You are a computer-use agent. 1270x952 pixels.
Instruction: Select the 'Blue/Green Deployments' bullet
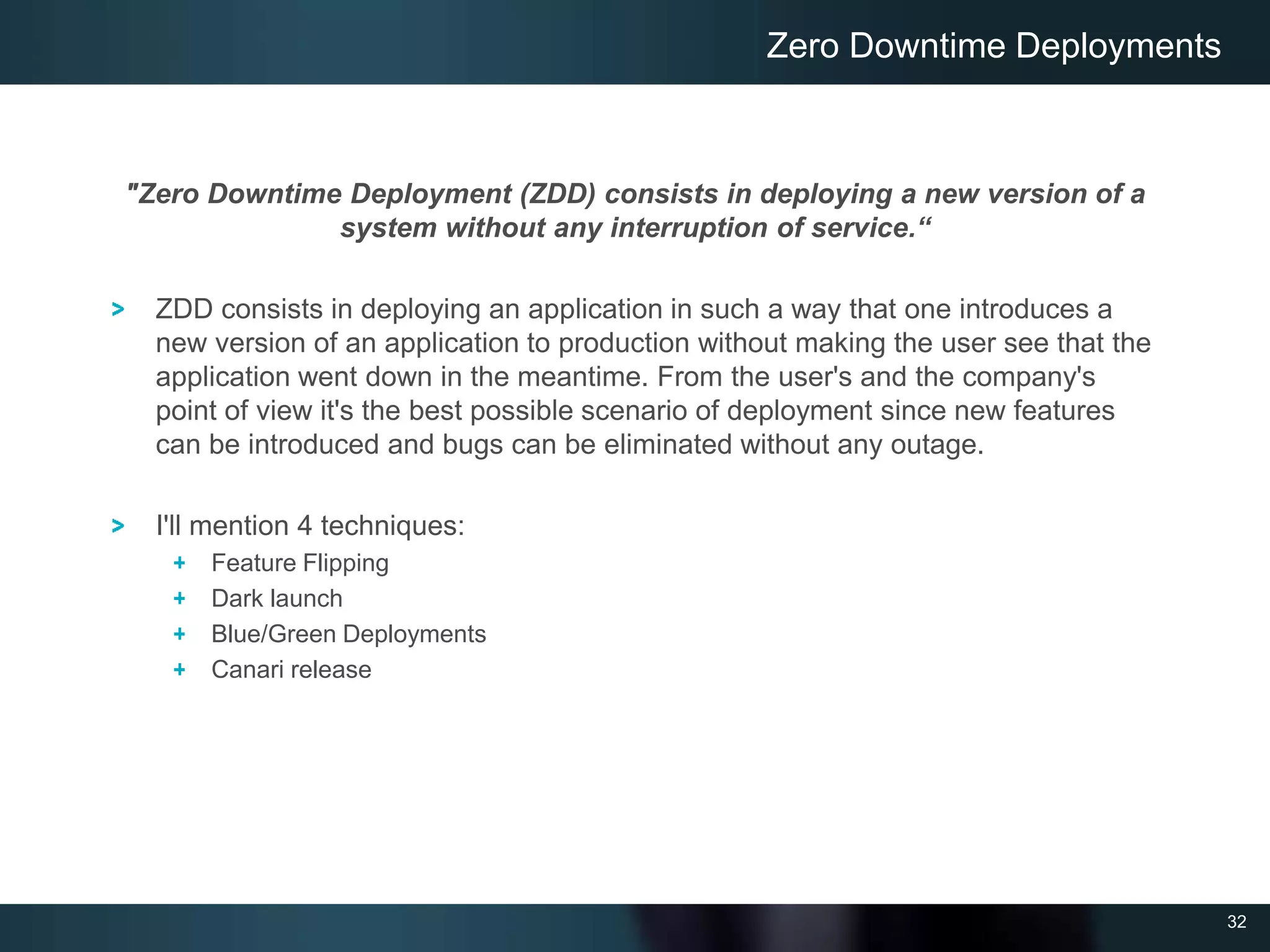click(x=349, y=634)
